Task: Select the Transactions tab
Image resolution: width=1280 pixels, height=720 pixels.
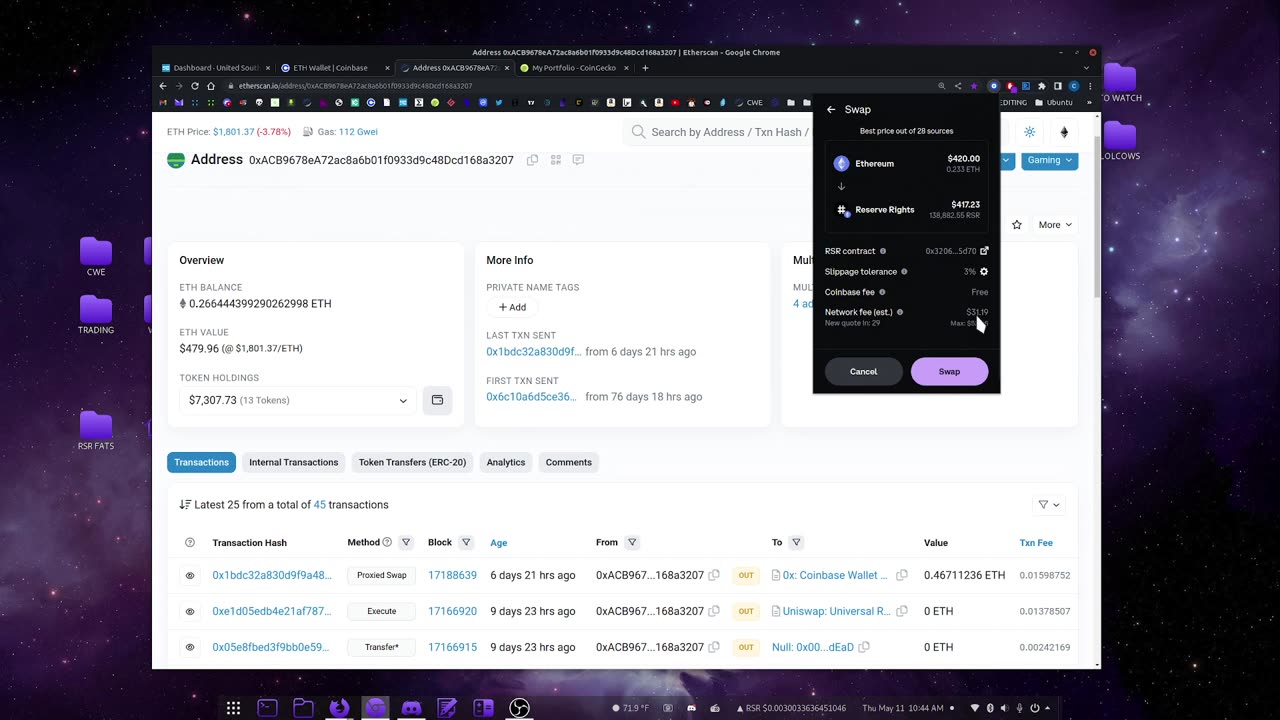Action: click(x=201, y=462)
